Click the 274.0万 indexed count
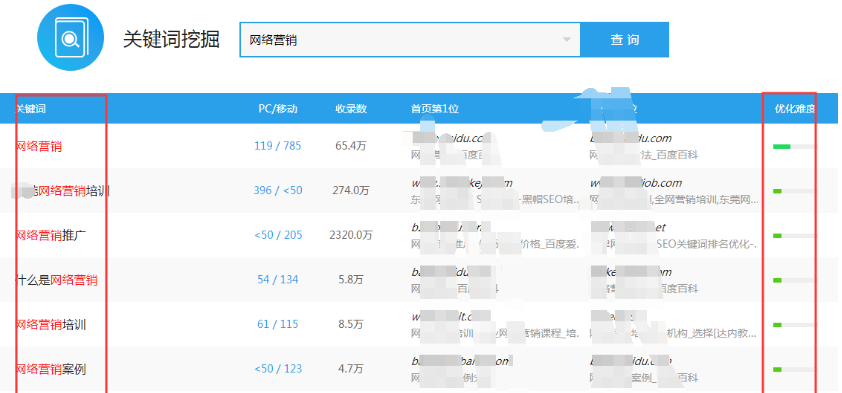The height and width of the screenshot is (393, 842). click(351, 191)
